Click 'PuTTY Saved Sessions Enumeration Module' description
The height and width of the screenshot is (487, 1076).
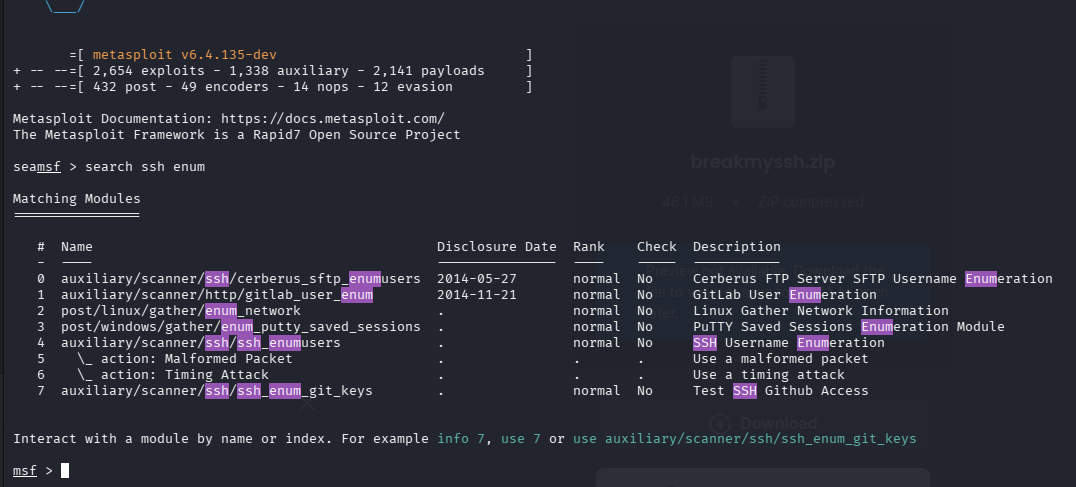848,326
